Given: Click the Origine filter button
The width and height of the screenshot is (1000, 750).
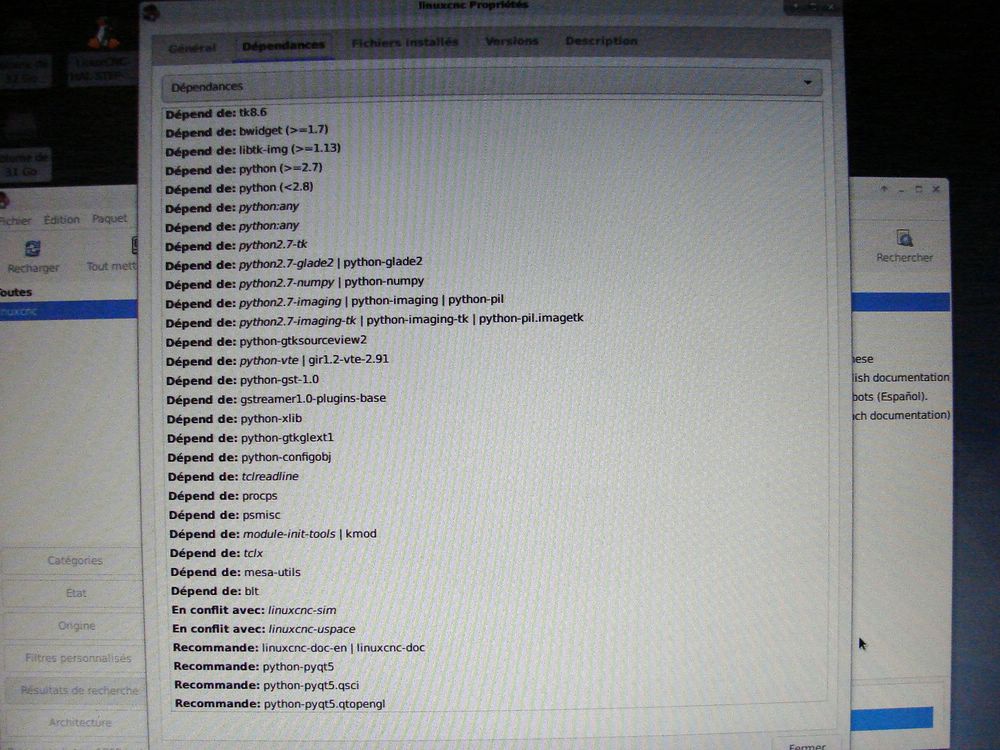Looking at the screenshot, I should (x=76, y=626).
